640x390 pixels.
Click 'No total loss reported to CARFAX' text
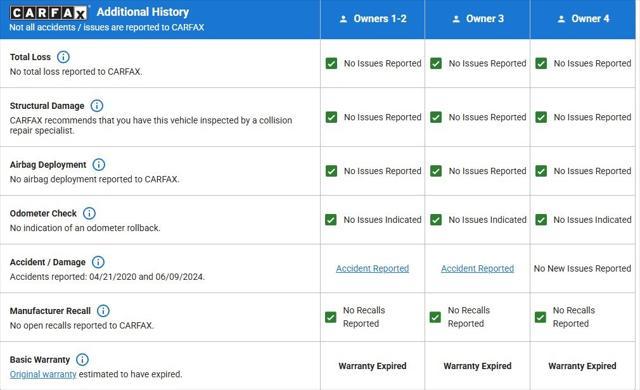coord(76,71)
